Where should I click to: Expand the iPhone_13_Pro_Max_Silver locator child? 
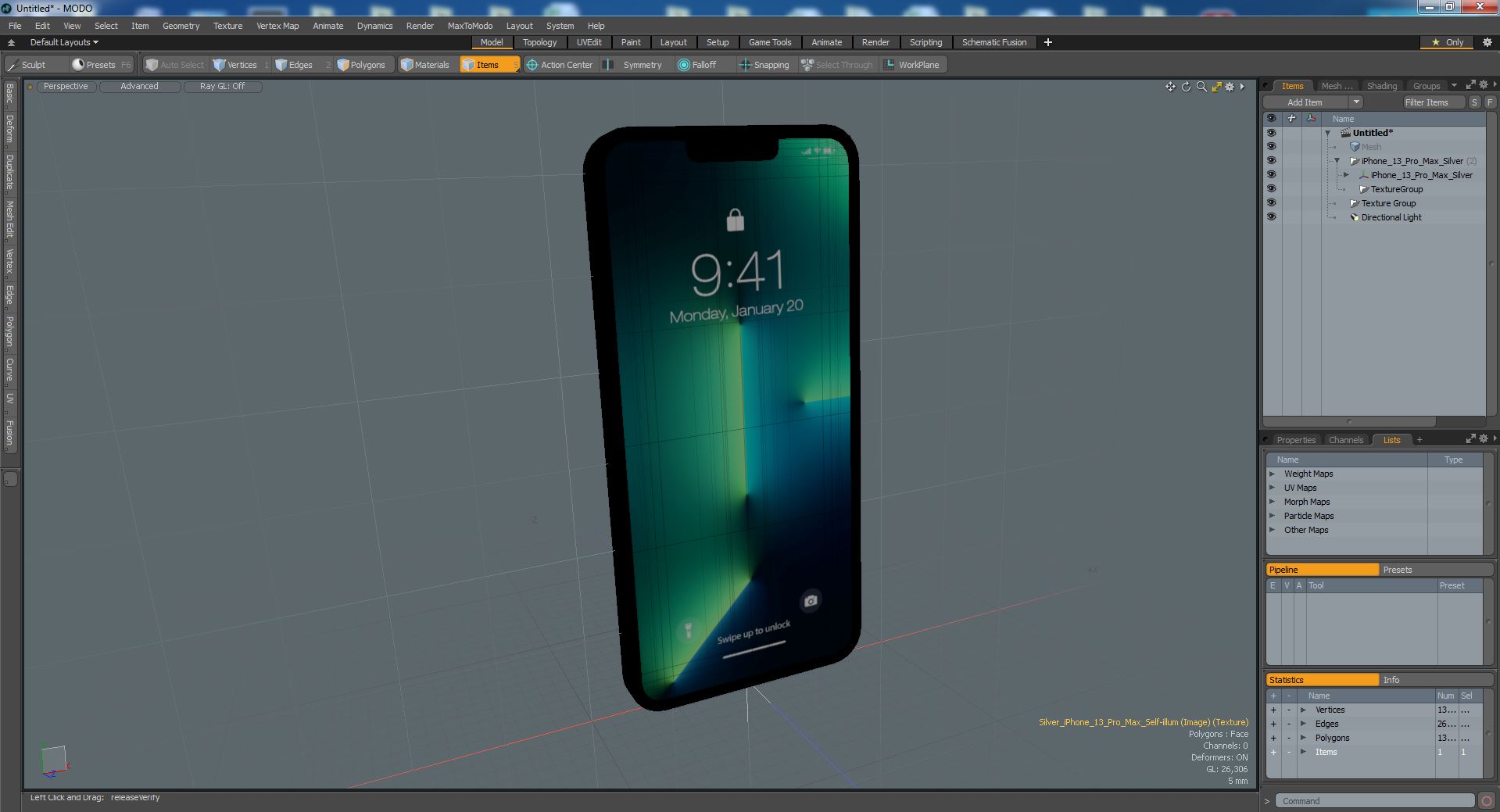[1346, 175]
